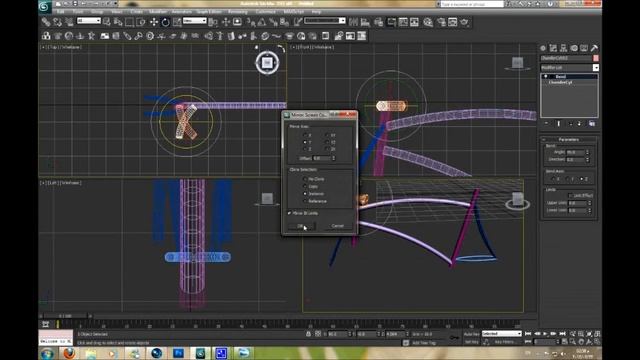Image resolution: width=640 pixels, height=360 pixels.
Task: Select the Select and Rotate tool
Action: [x=165, y=22]
